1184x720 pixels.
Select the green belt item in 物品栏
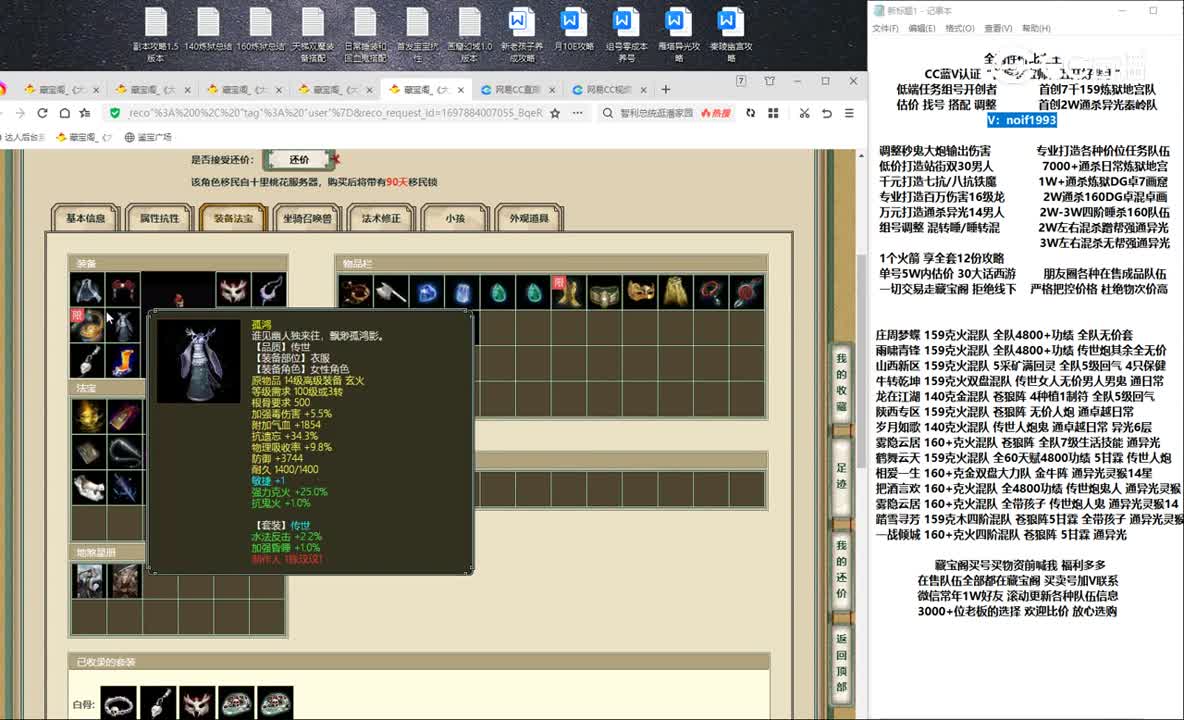(604, 291)
